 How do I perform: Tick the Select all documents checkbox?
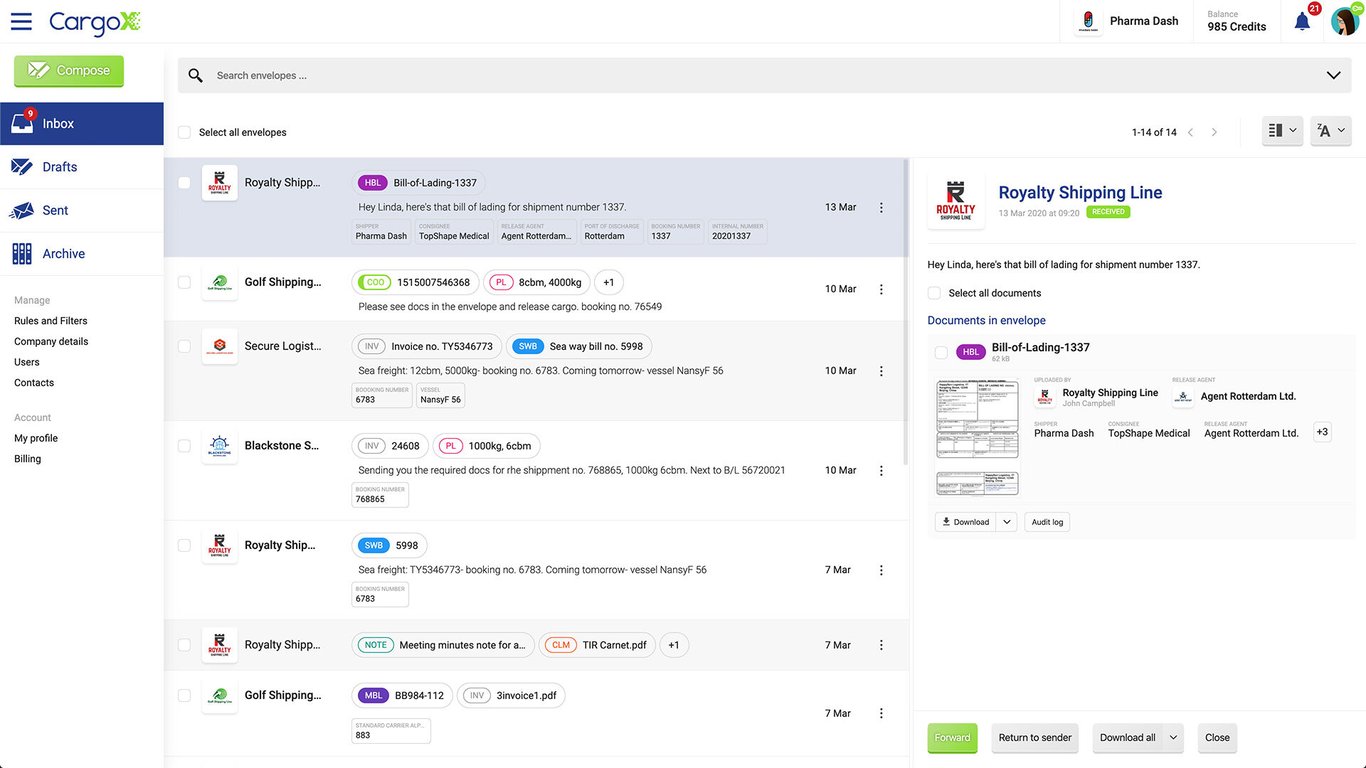pyautogui.click(x=934, y=293)
